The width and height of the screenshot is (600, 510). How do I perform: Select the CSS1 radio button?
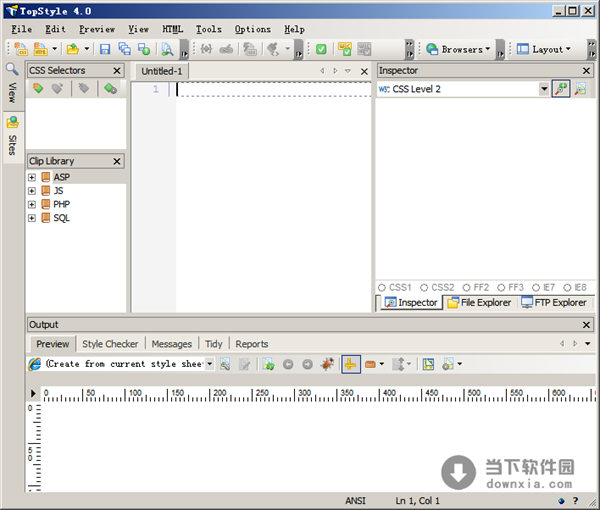[x=382, y=287]
